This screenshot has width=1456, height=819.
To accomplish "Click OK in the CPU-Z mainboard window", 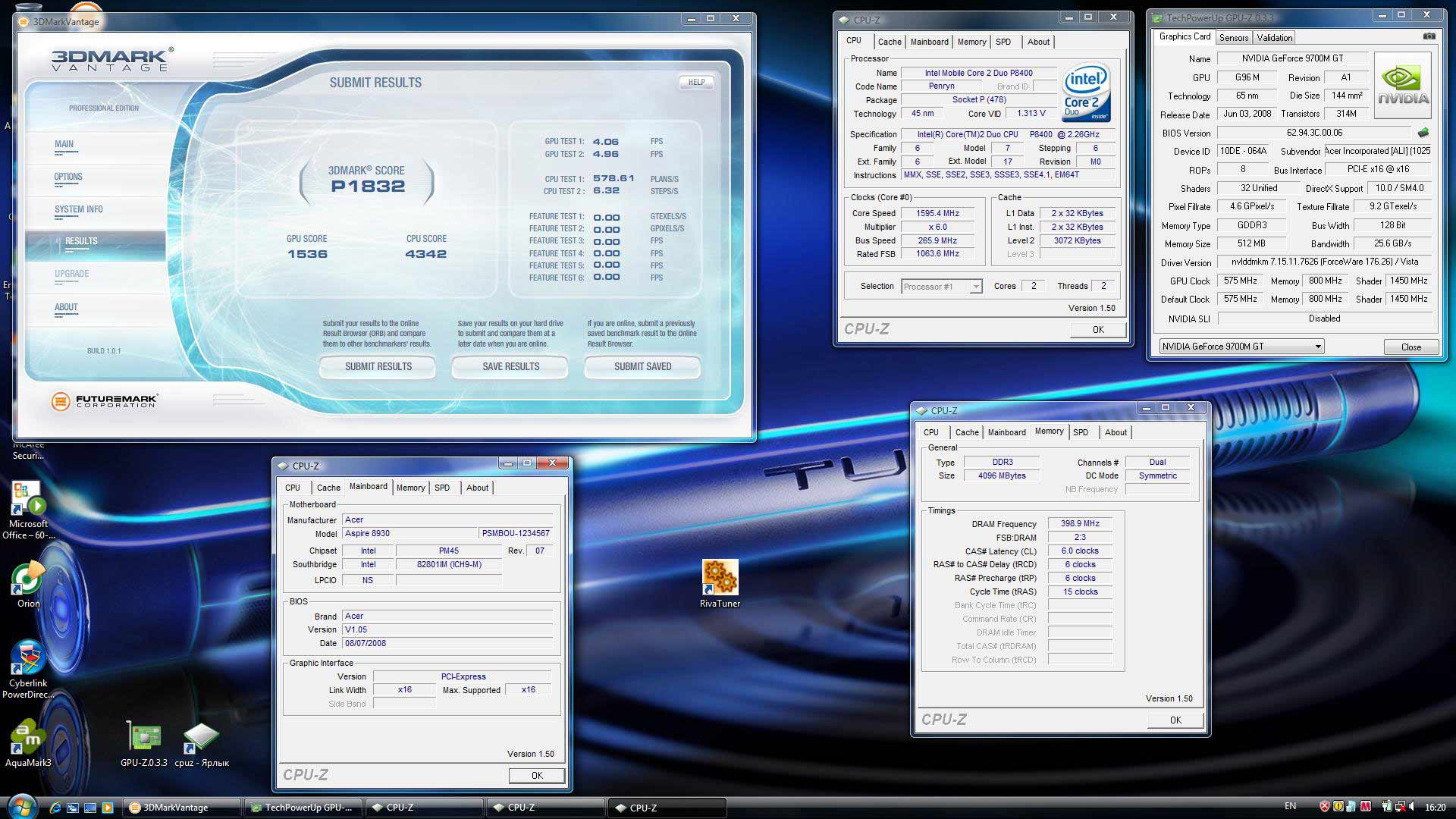I will [x=536, y=775].
